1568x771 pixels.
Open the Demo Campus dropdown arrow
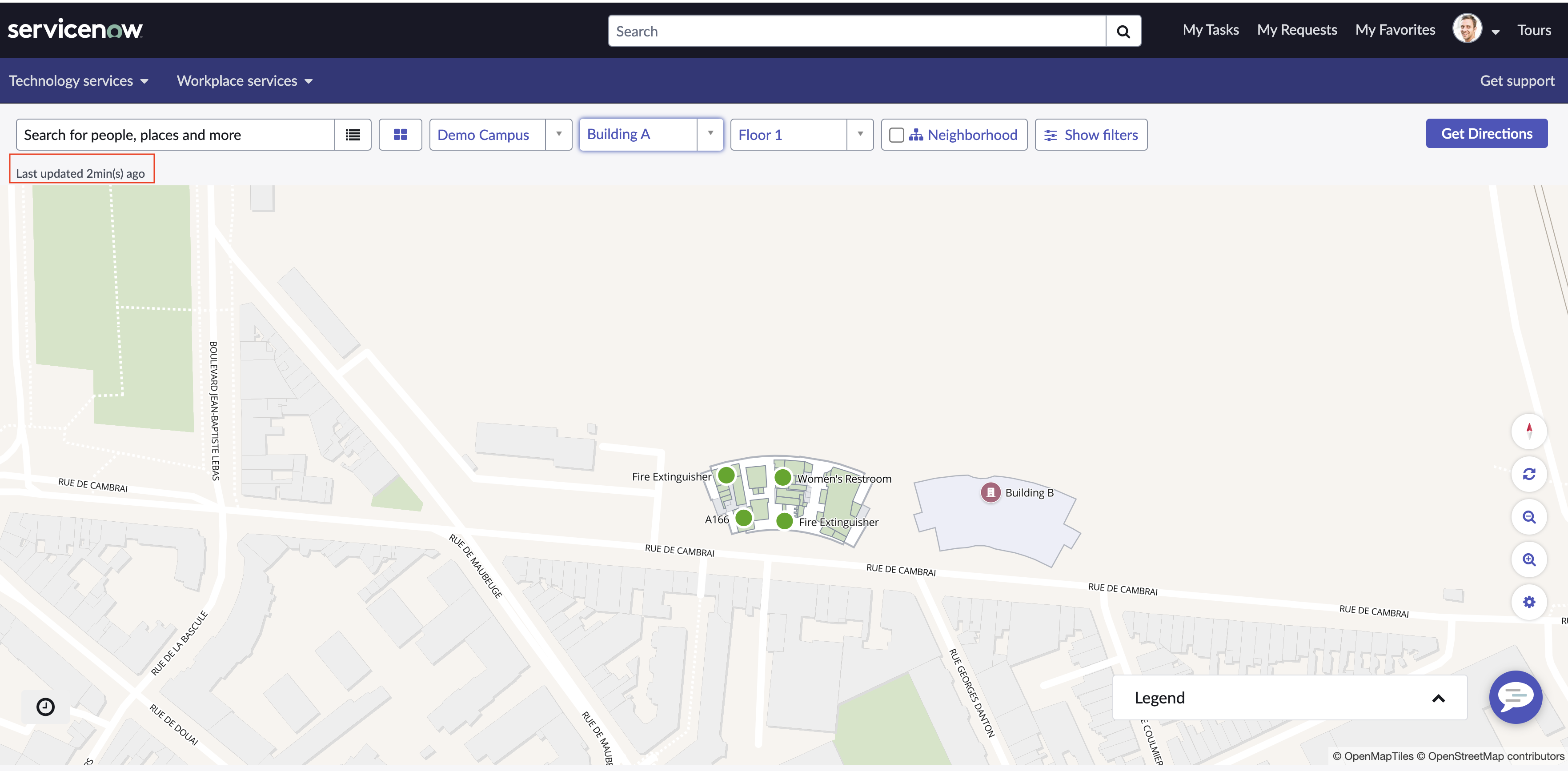(559, 135)
